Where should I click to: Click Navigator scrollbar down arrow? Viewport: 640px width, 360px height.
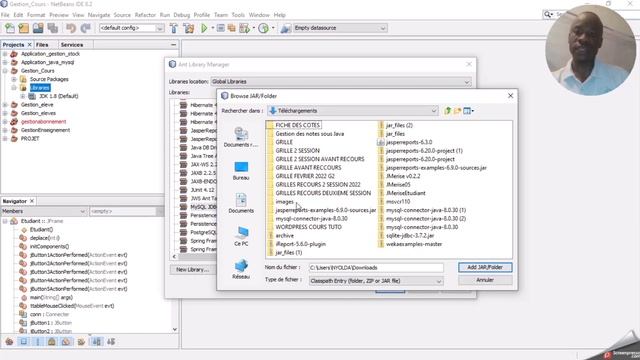click(x=175, y=329)
